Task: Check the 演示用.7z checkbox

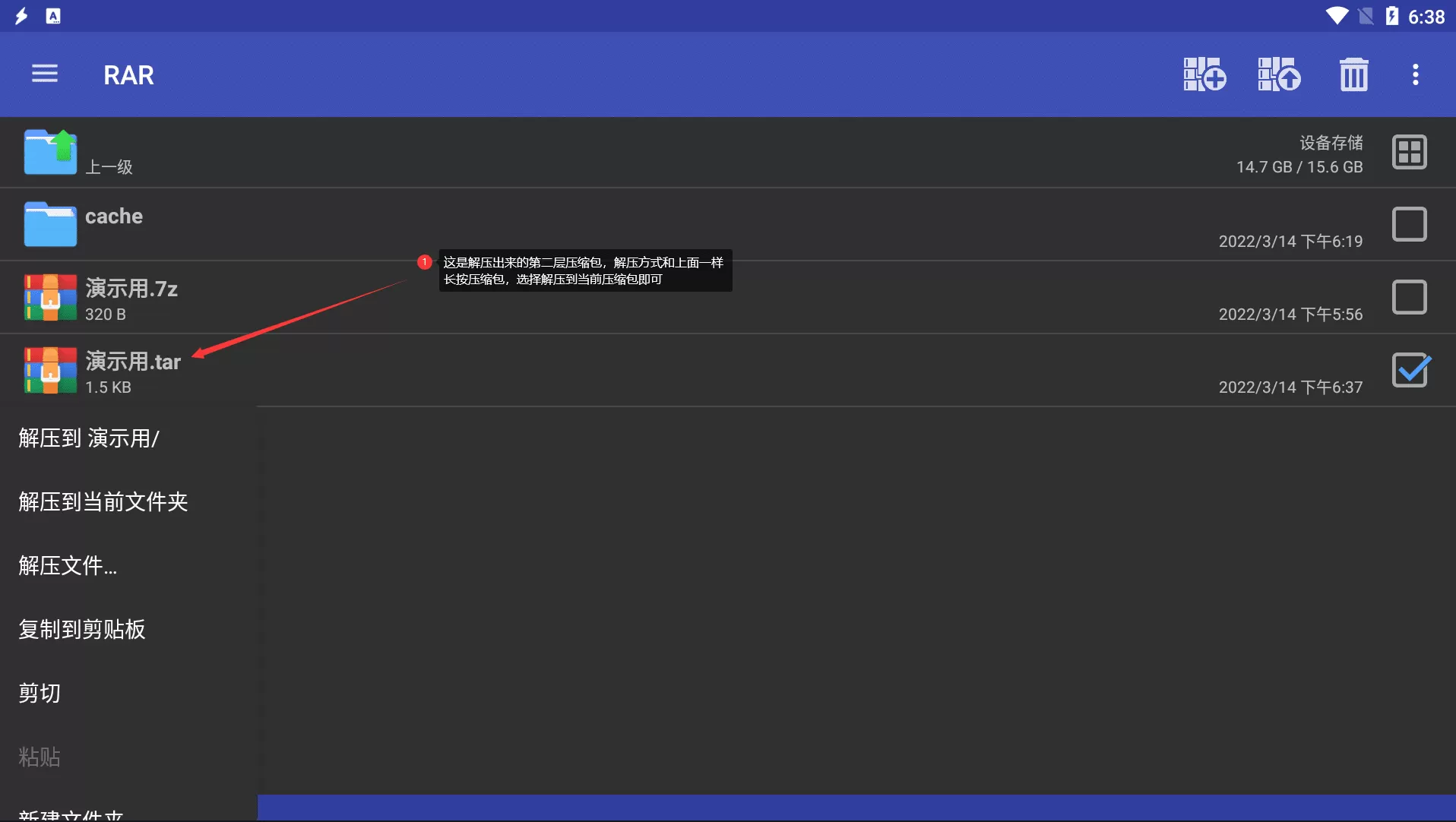Action: [1409, 297]
